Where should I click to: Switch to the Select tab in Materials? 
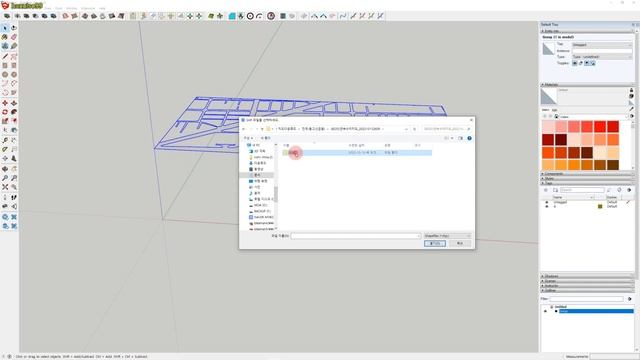pyautogui.click(x=546, y=110)
